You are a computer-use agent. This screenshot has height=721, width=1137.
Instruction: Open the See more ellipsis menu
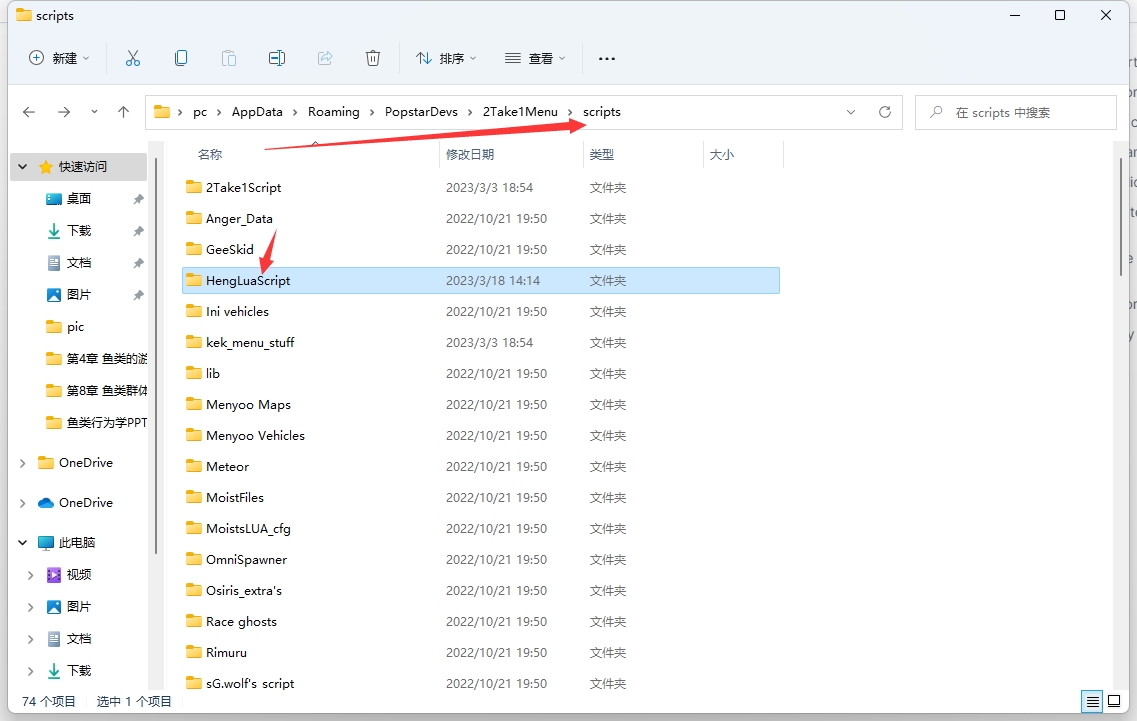[x=606, y=58]
